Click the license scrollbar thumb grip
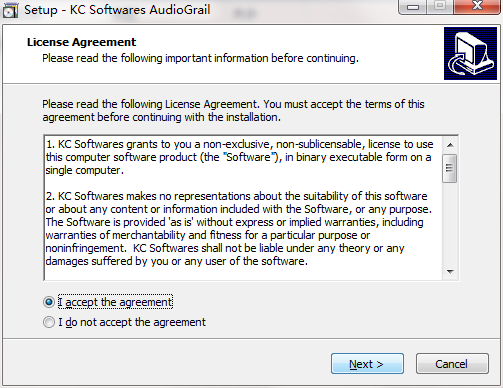This screenshot has height=388, width=503. click(x=450, y=168)
